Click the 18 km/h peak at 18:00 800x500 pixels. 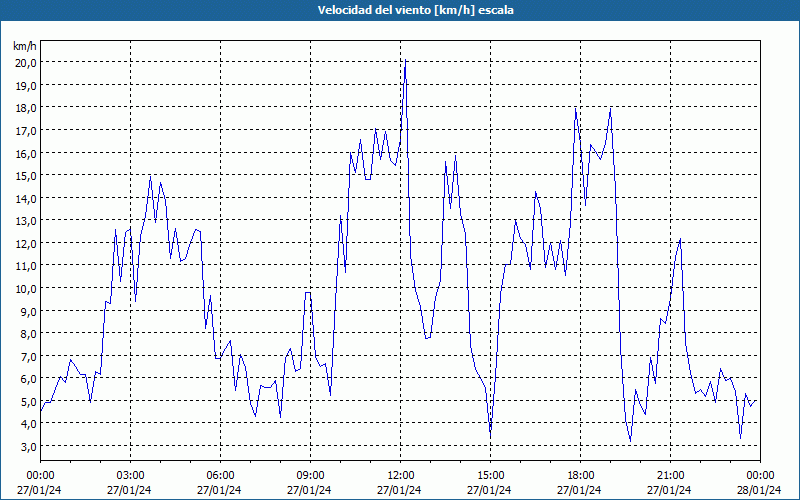pyautogui.click(x=576, y=109)
